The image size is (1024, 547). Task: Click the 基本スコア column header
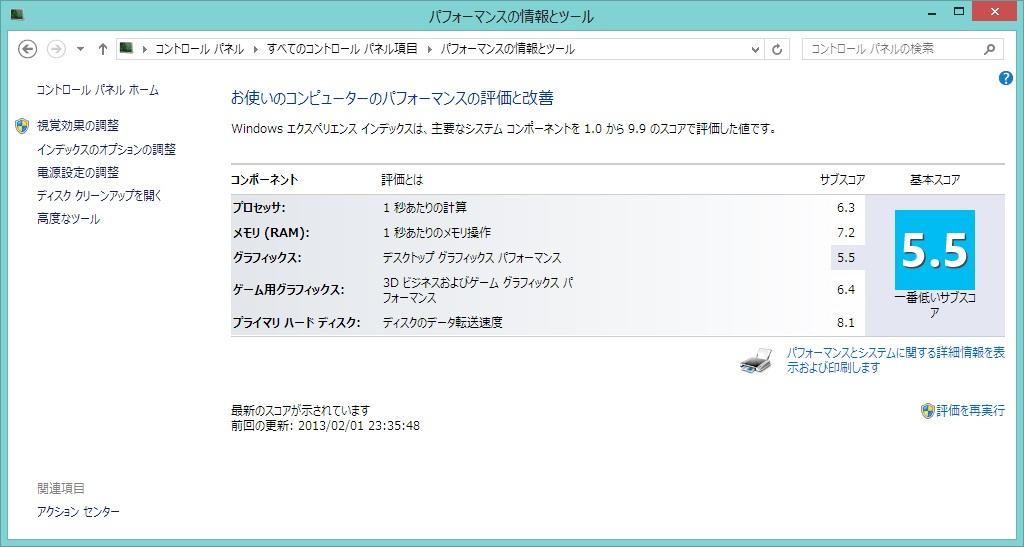(x=935, y=180)
